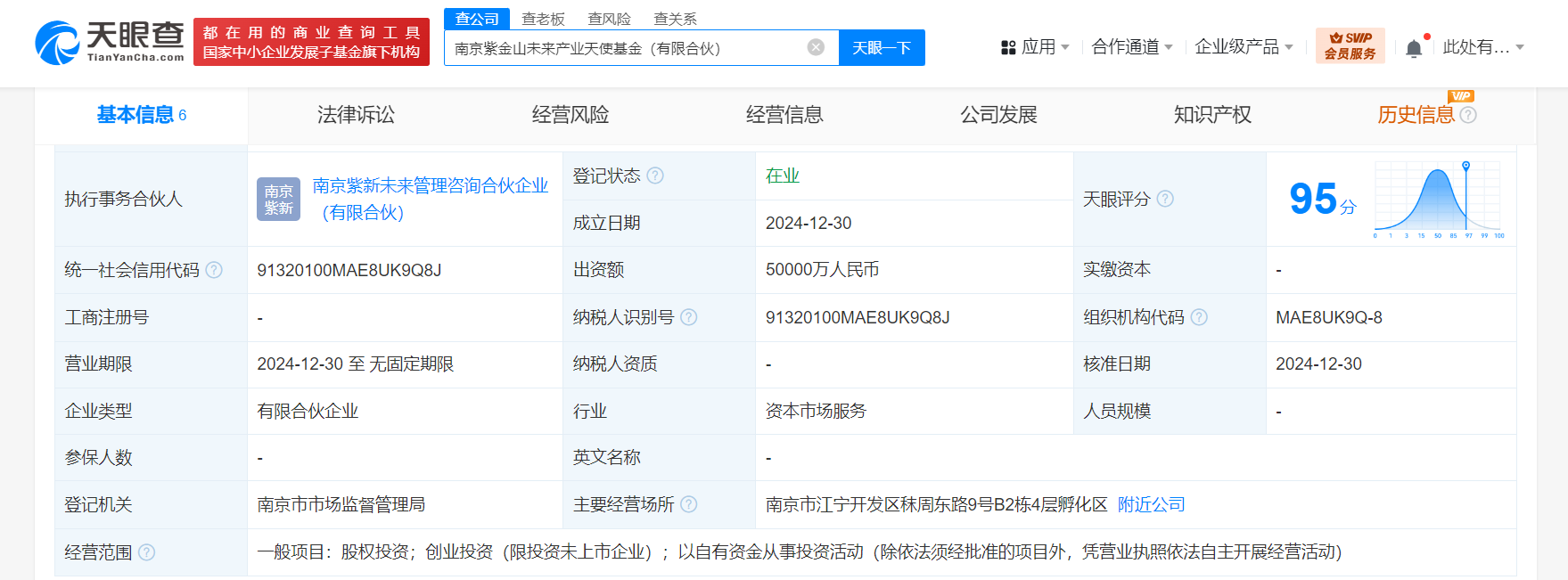This screenshot has height=580, width=1568.
Task: Click the notification bell icon
Action: pyautogui.click(x=1413, y=48)
